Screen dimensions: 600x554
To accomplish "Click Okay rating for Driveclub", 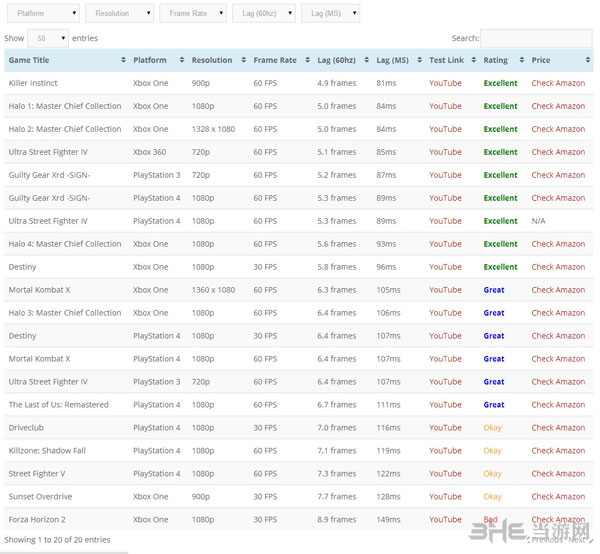I will pos(492,427).
